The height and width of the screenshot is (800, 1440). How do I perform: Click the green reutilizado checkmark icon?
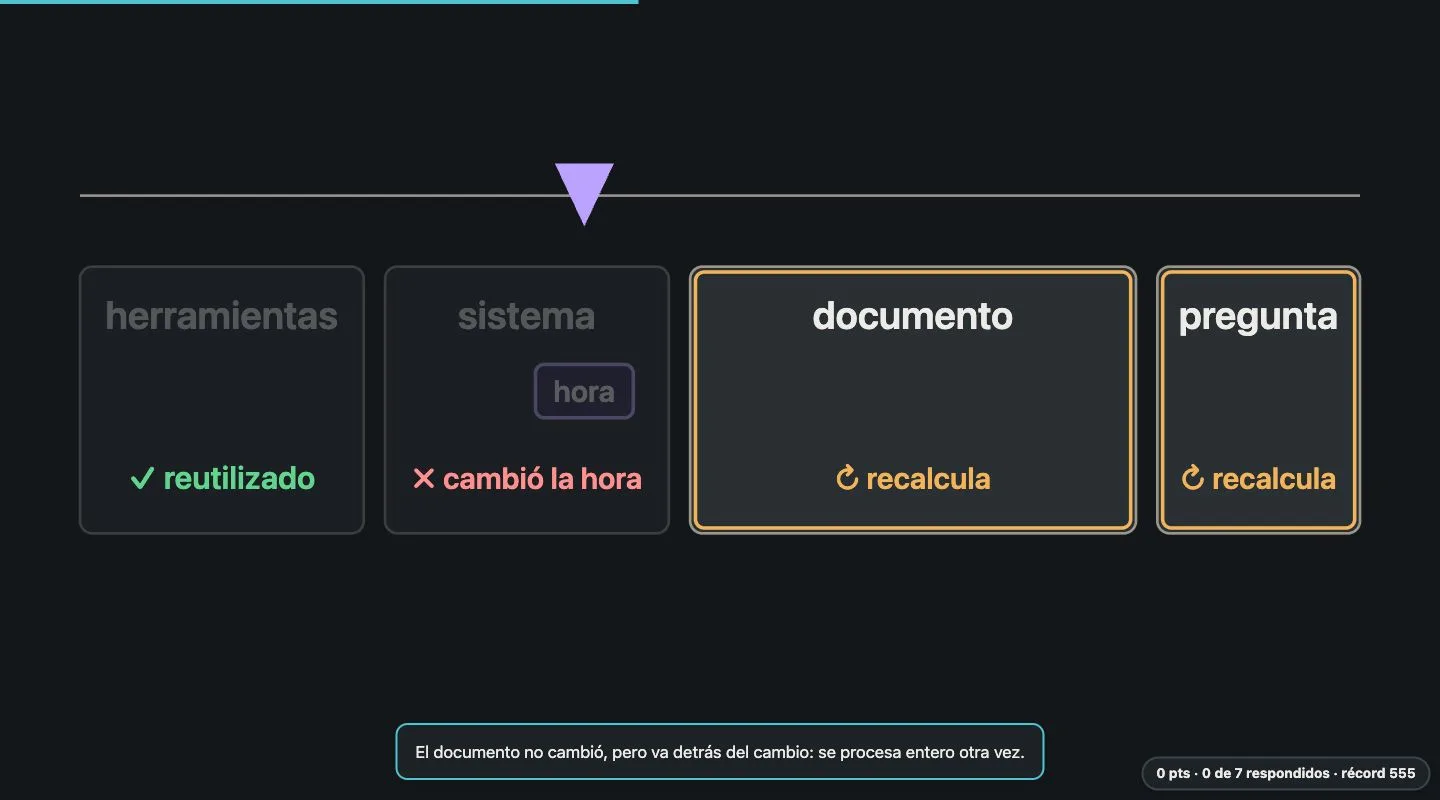(x=141, y=479)
